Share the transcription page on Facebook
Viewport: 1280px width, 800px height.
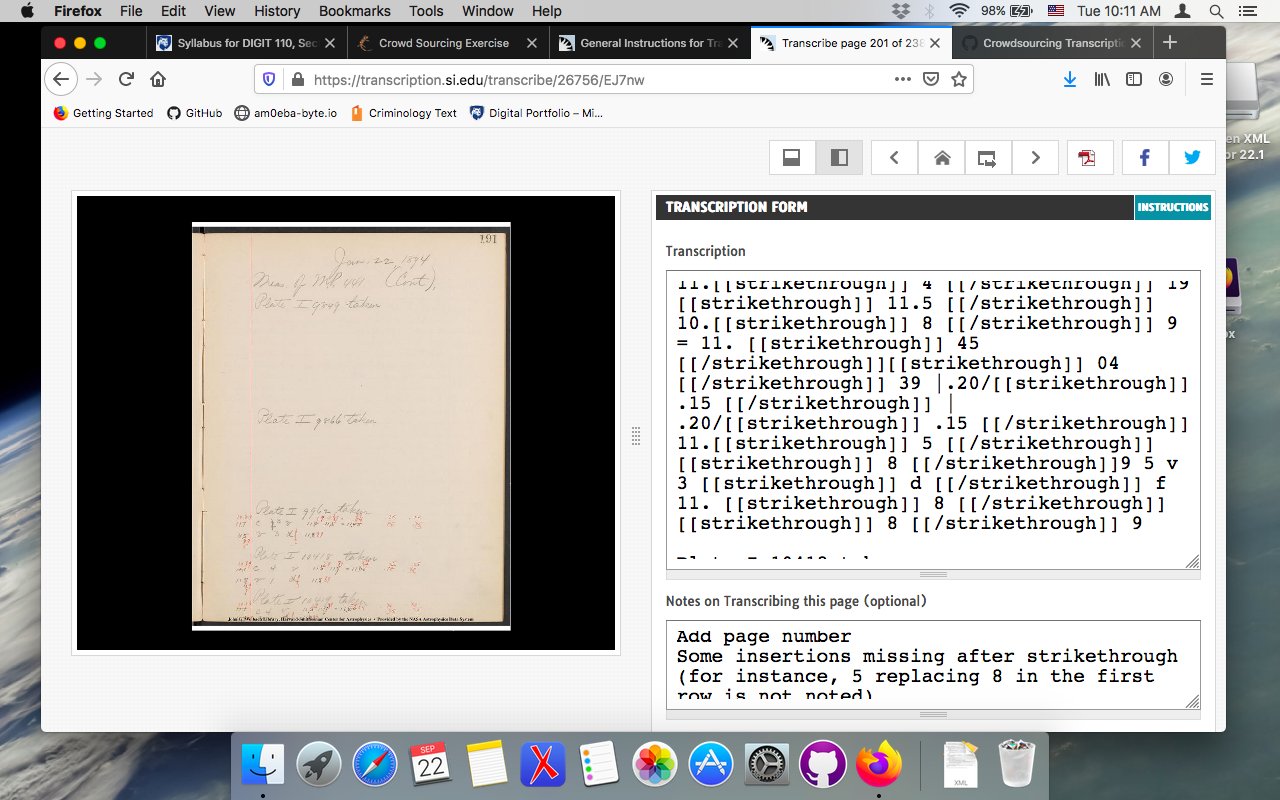(x=1143, y=157)
